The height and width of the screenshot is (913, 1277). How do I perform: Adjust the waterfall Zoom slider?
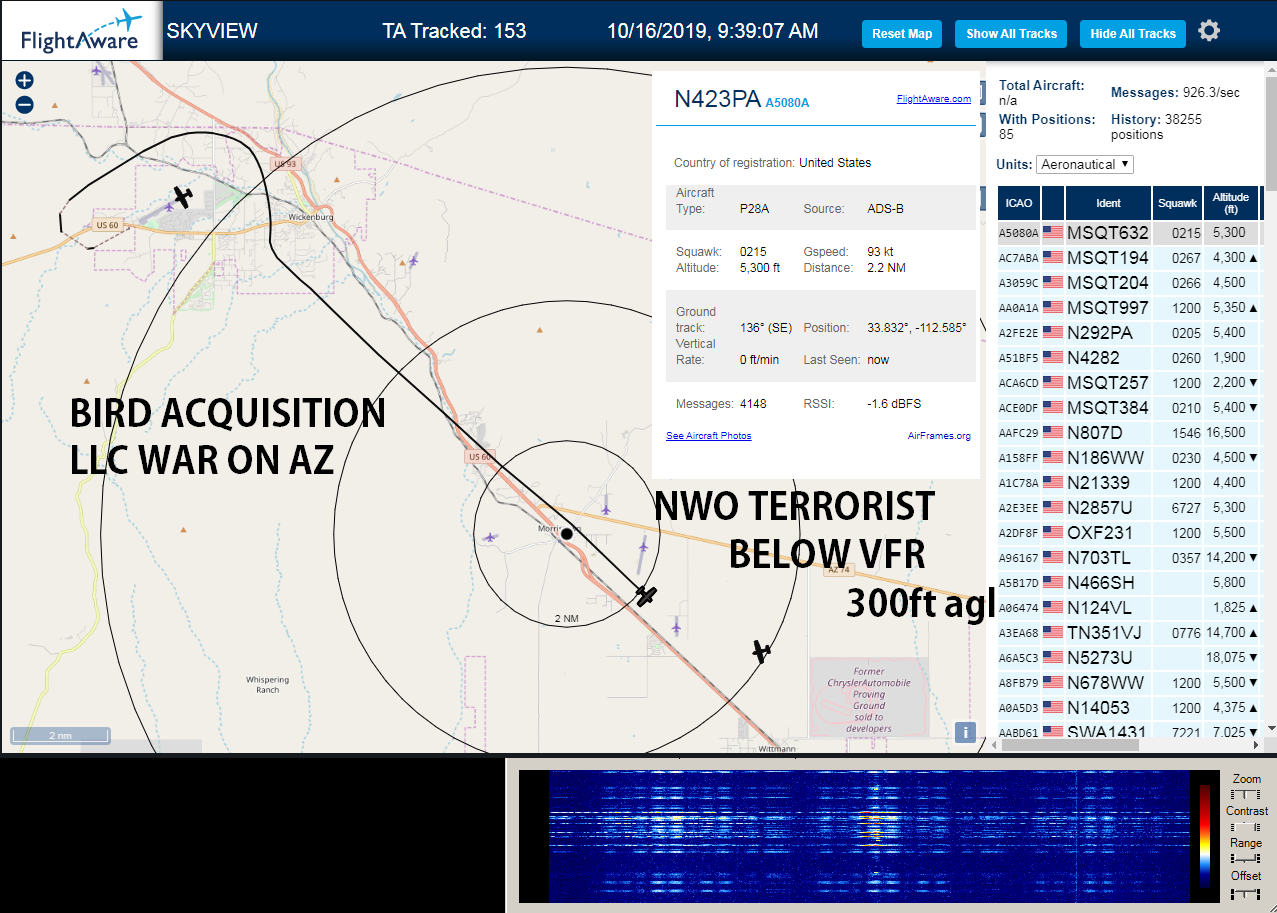tap(1245, 794)
